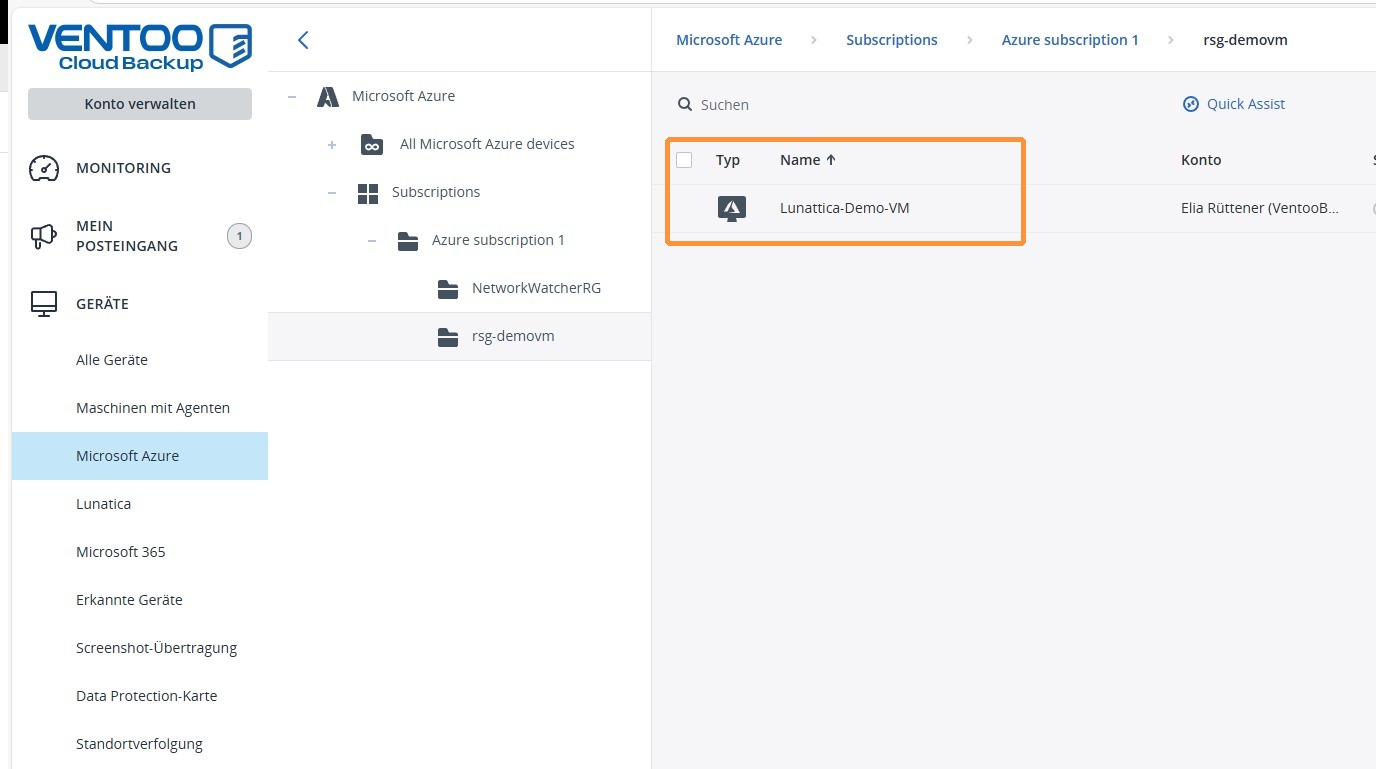
Task: Click the rsg-demovm folder icon
Action: pyautogui.click(x=448, y=337)
